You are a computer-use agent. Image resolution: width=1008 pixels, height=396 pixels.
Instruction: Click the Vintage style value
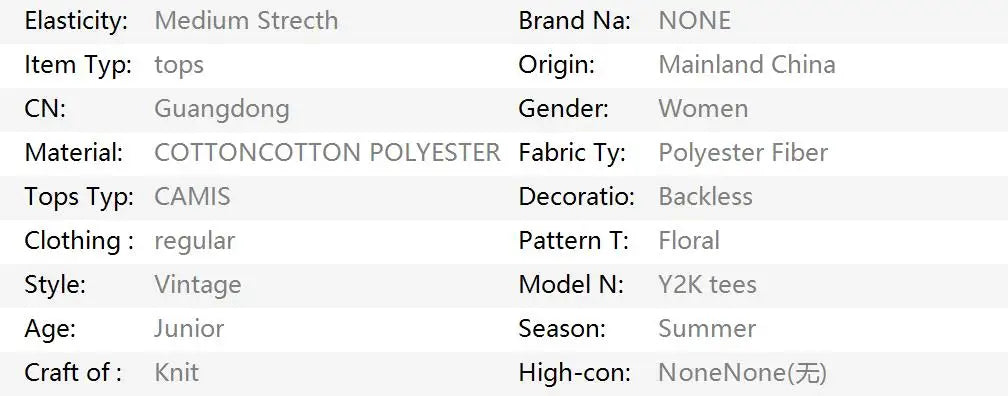pos(198,284)
